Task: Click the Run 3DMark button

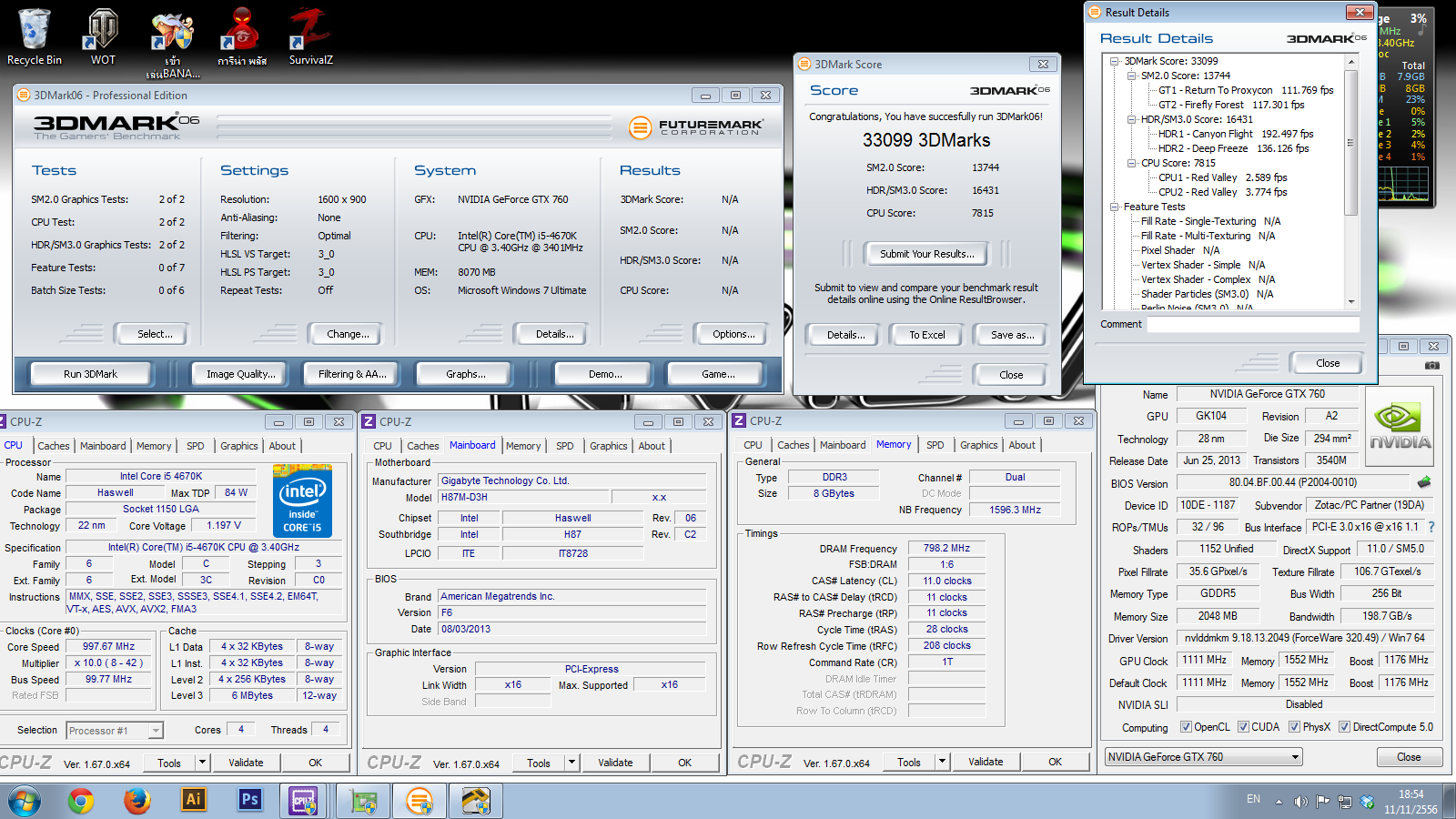Action: tap(90, 374)
